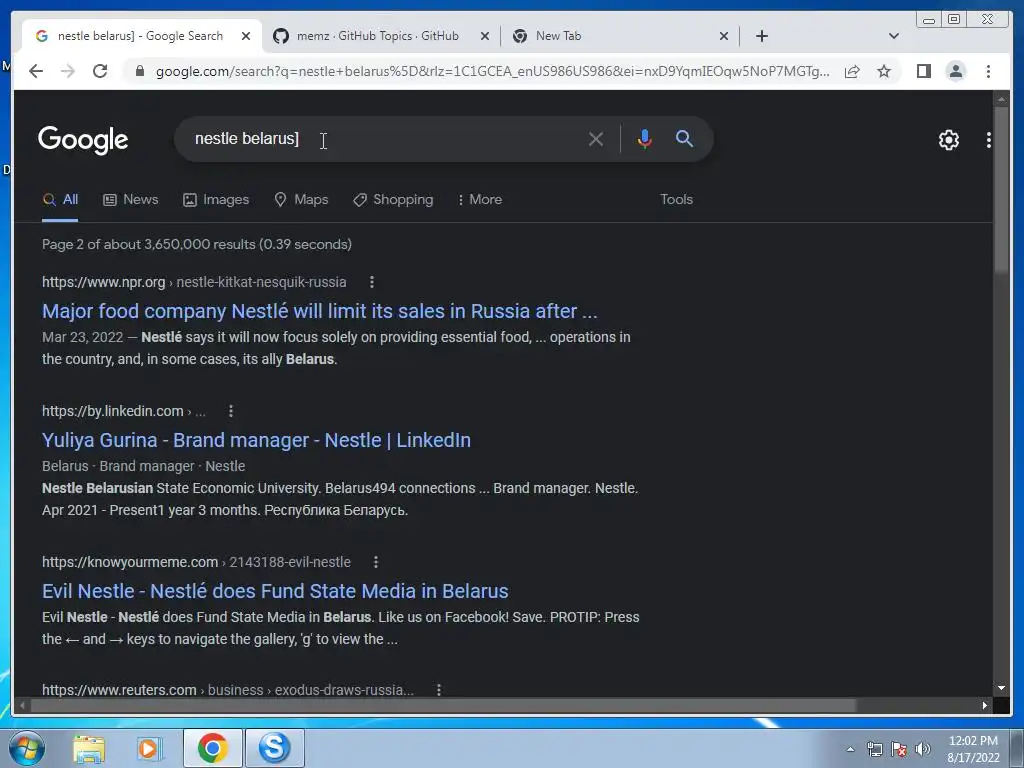Viewport: 1024px width, 768px height.
Task: Bookmark this tab with the star
Action: 884,71
